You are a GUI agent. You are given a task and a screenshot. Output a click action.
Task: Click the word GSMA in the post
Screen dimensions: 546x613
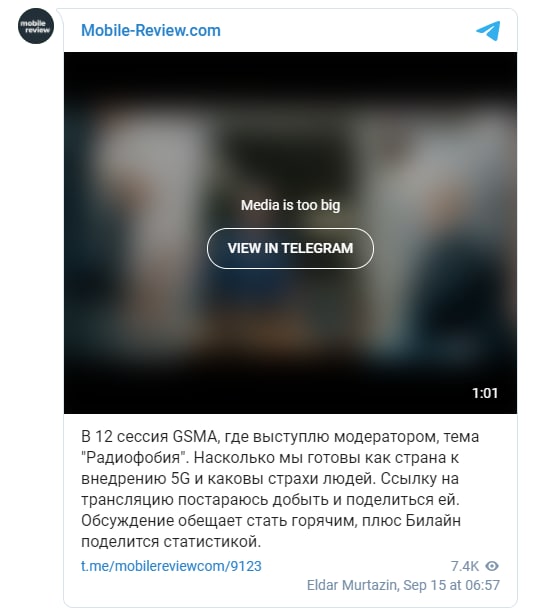point(194,436)
